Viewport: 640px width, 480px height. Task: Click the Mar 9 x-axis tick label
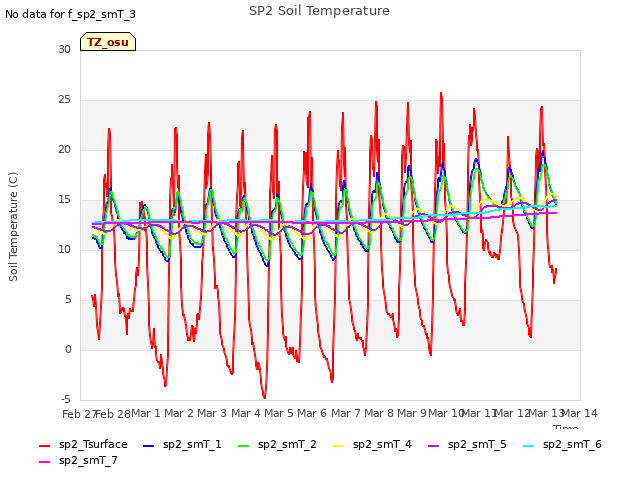[x=412, y=413]
